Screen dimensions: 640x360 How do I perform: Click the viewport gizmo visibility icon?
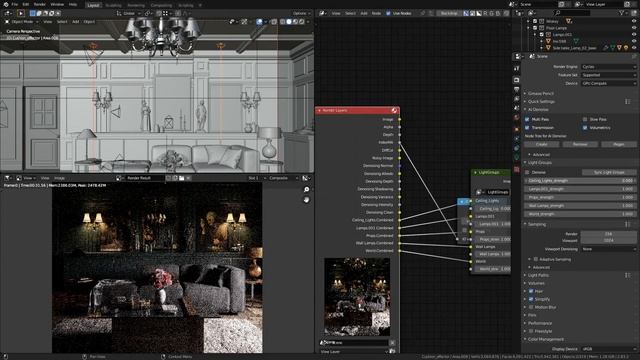pyautogui.click(x=244, y=22)
